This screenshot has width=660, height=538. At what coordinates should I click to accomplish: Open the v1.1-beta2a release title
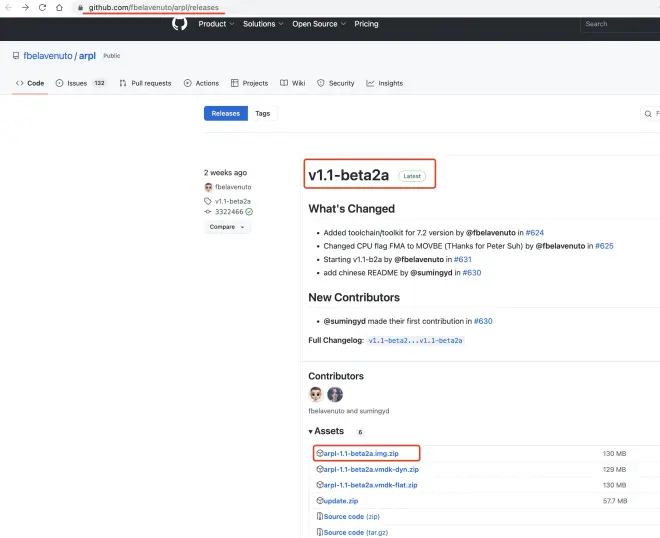pos(349,175)
